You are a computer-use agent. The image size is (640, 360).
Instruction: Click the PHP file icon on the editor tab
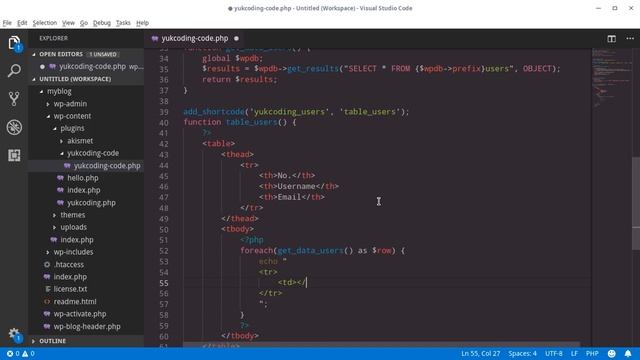155,38
